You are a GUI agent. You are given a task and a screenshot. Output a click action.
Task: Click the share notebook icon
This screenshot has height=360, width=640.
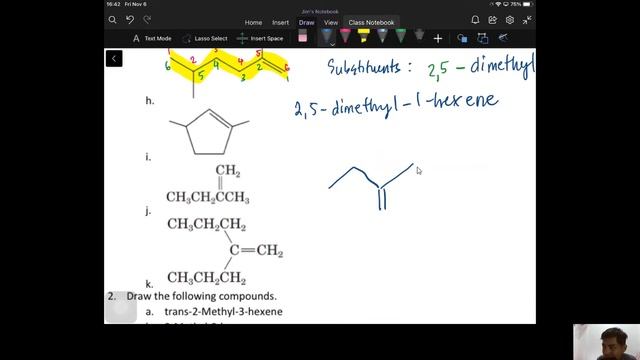pyautogui.click(x=492, y=20)
